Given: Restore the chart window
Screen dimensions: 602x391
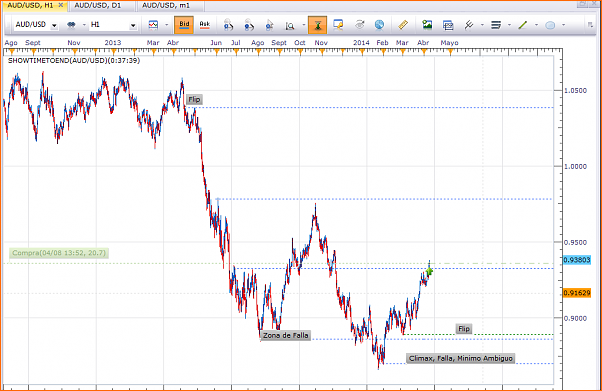Looking at the screenshot, I should (582, 4).
